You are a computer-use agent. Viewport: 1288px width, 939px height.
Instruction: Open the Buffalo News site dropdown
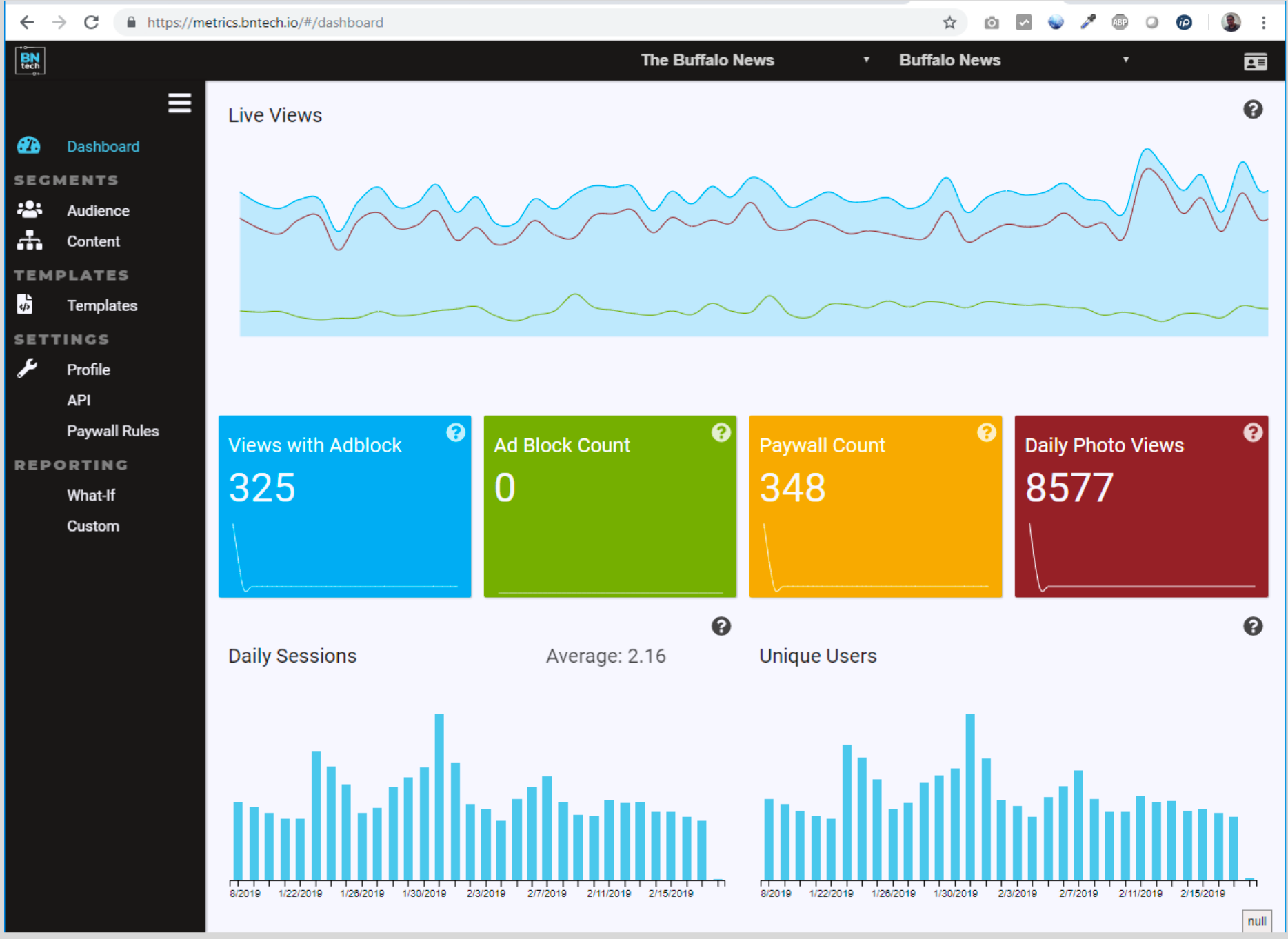[x=1014, y=60]
